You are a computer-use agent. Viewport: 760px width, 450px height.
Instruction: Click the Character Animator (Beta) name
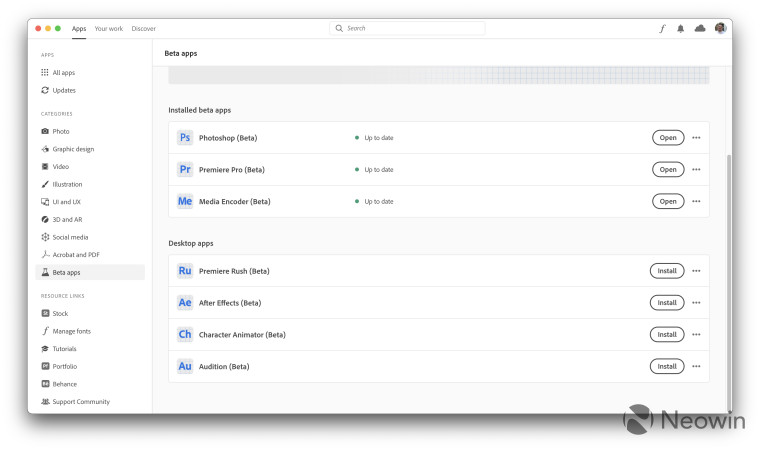click(x=242, y=335)
